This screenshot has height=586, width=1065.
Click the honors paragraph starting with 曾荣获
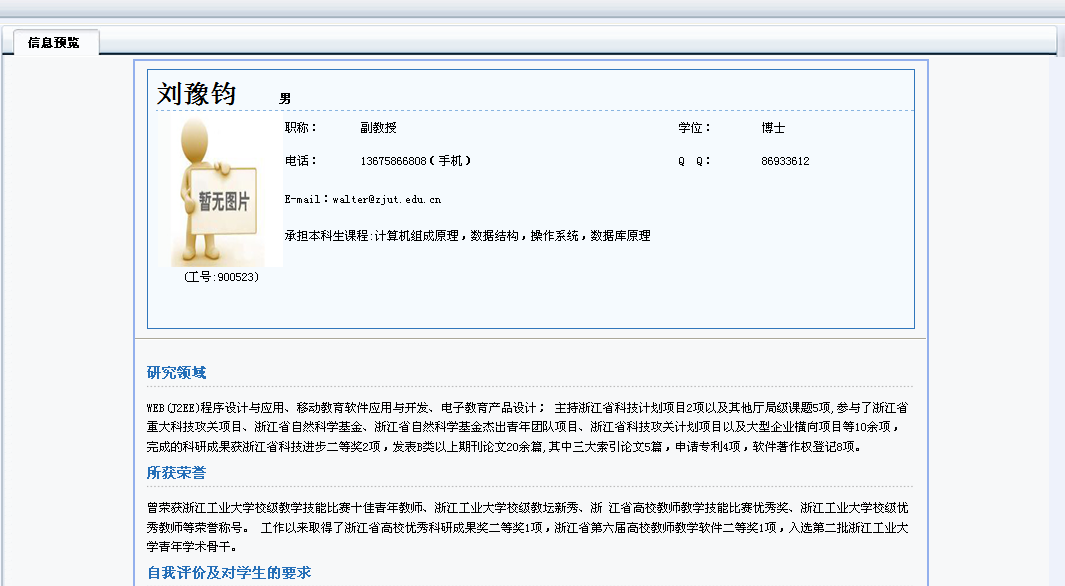527,527
